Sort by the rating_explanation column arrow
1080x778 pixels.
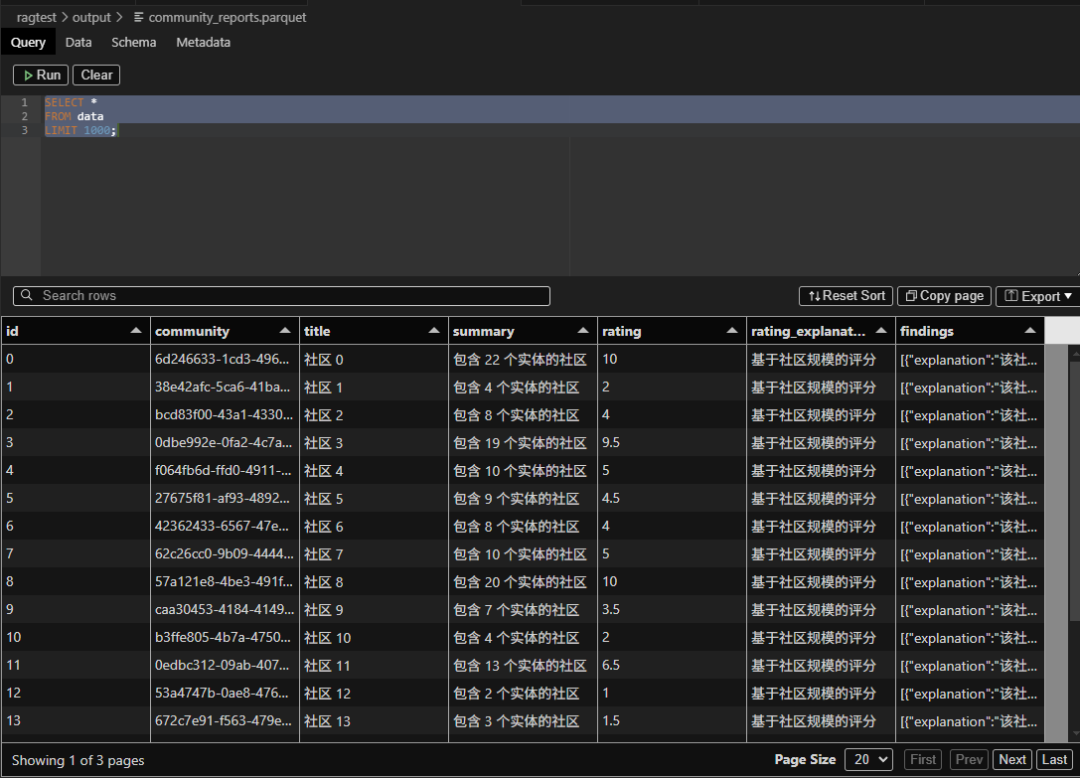click(x=881, y=331)
